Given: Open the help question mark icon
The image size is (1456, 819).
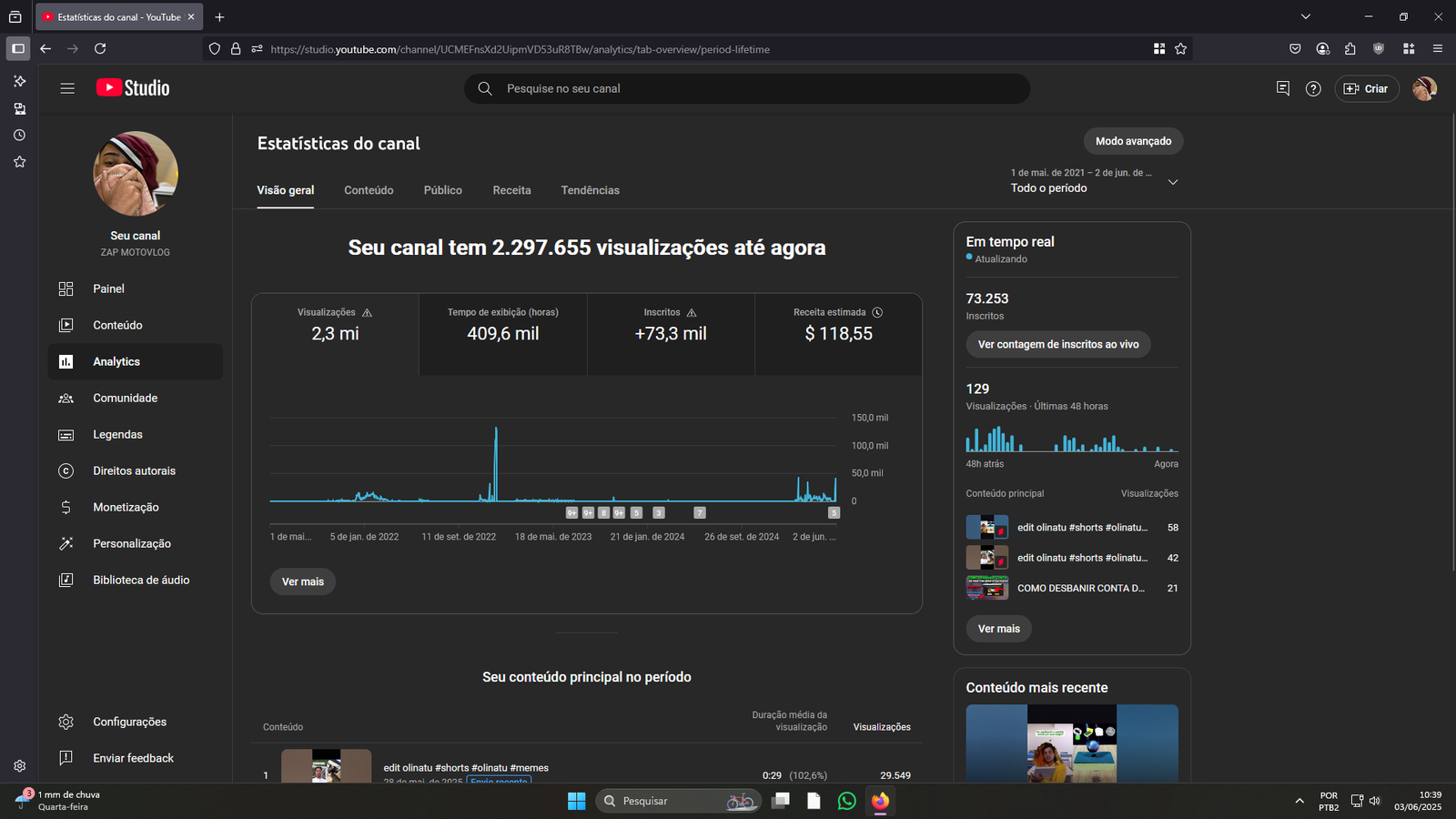Looking at the screenshot, I should click(1313, 88).
